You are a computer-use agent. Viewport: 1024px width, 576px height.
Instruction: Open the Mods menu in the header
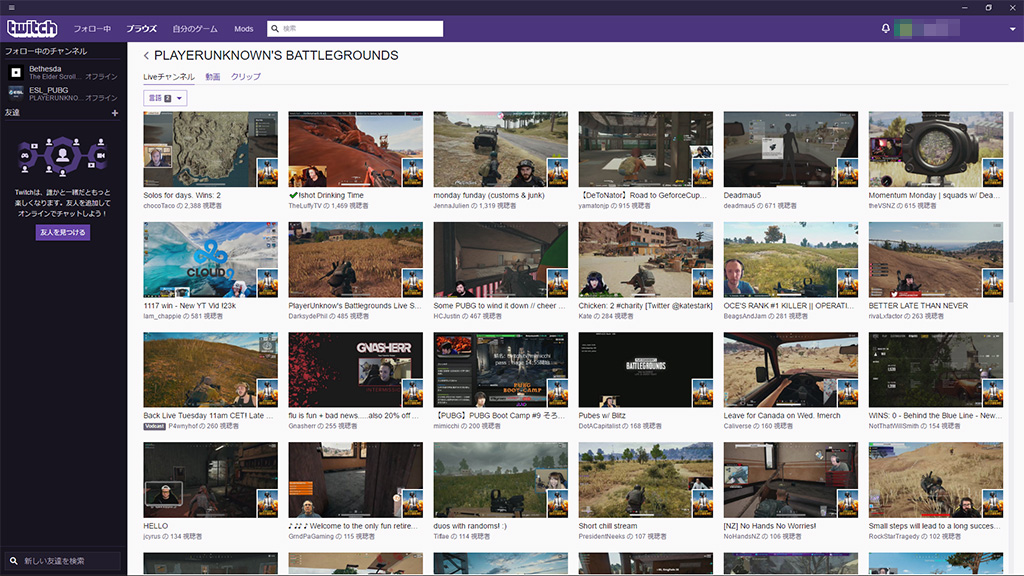[x=243, y=29]
